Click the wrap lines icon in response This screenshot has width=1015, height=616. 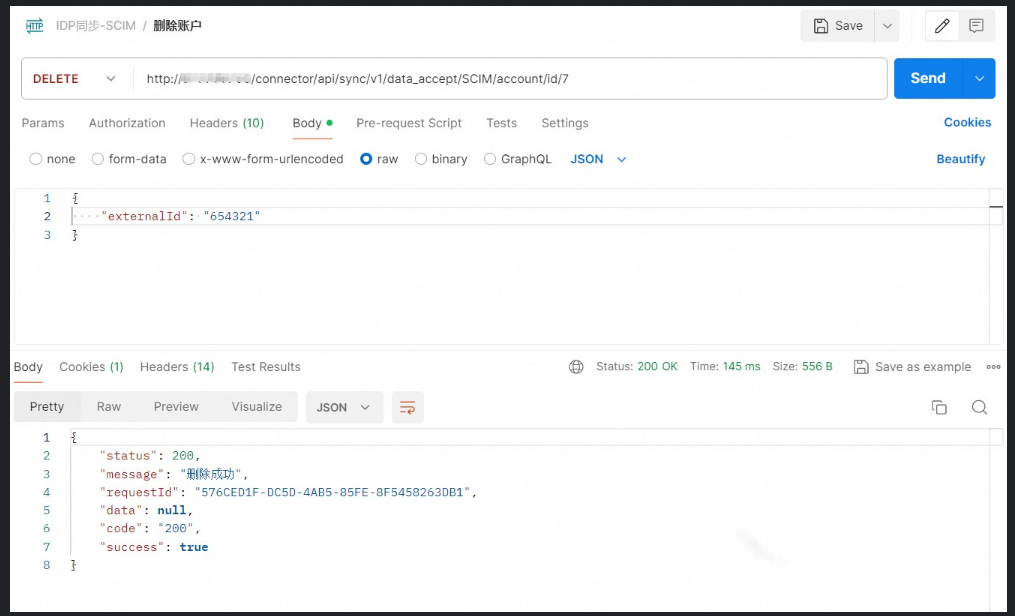(407, 407)
